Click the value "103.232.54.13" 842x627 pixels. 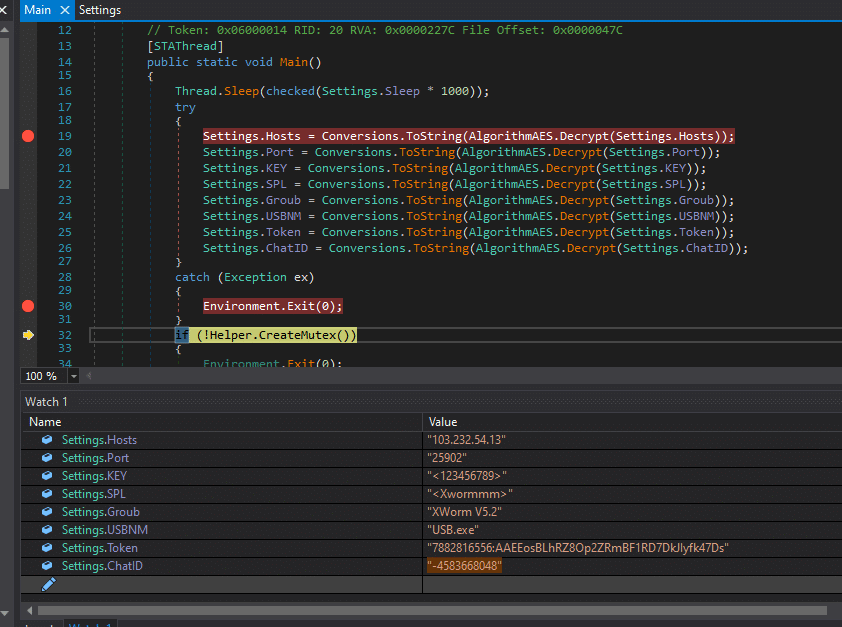pyautogui.click(x=466, y=440)
